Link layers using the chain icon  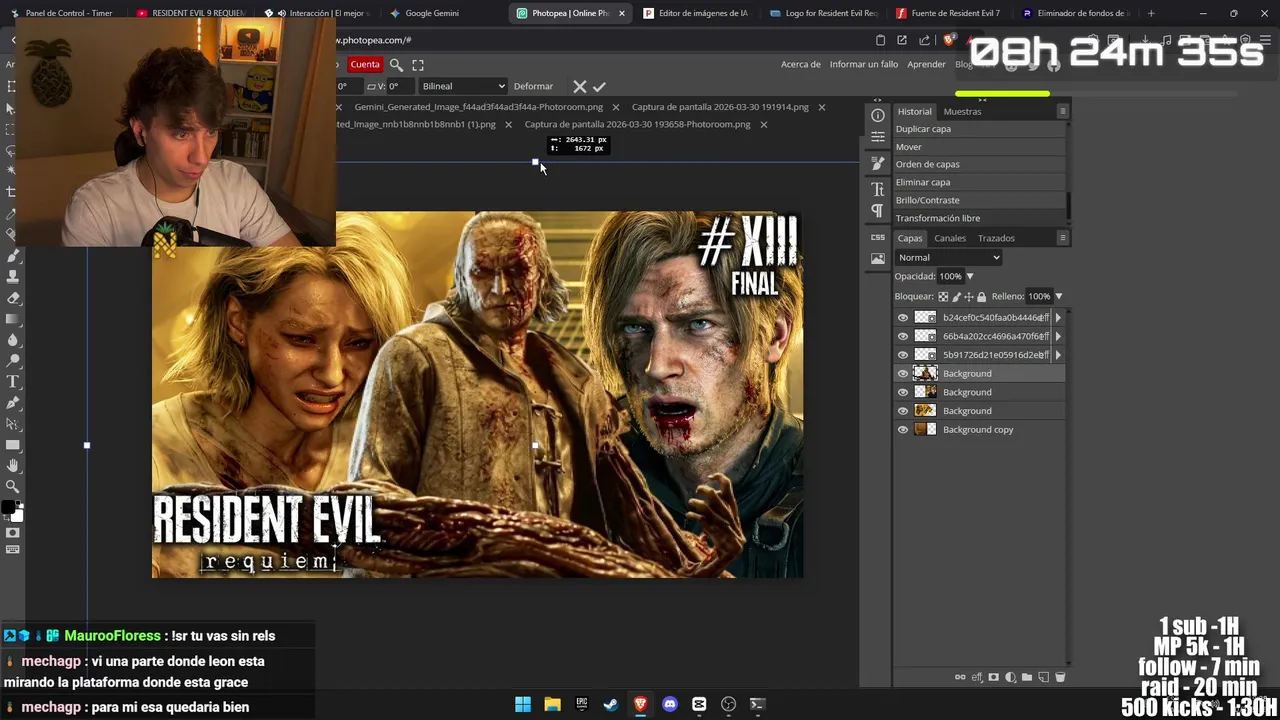(x=960, y=677)
